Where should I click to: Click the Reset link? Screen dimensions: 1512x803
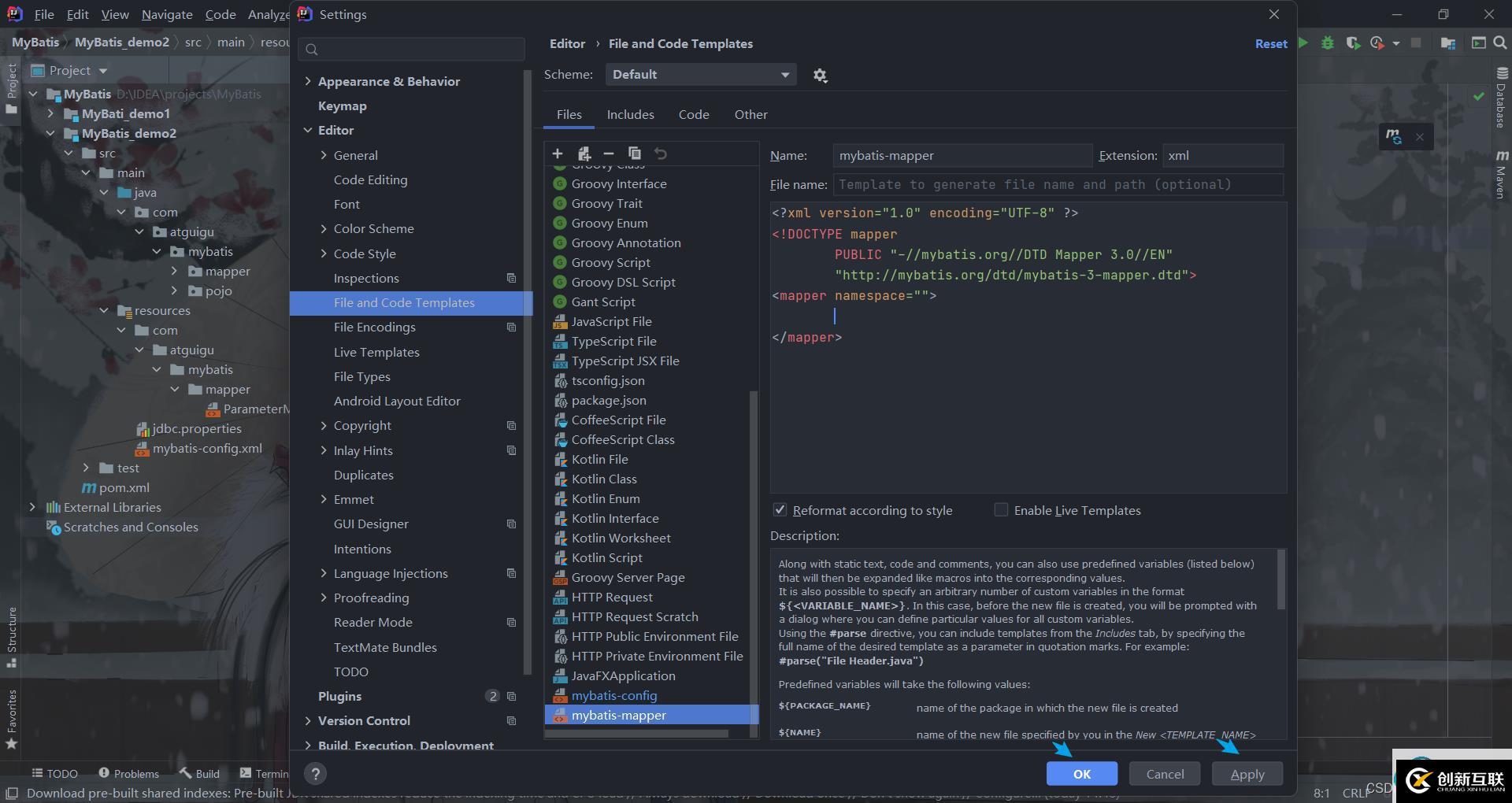coord(1271,44)
